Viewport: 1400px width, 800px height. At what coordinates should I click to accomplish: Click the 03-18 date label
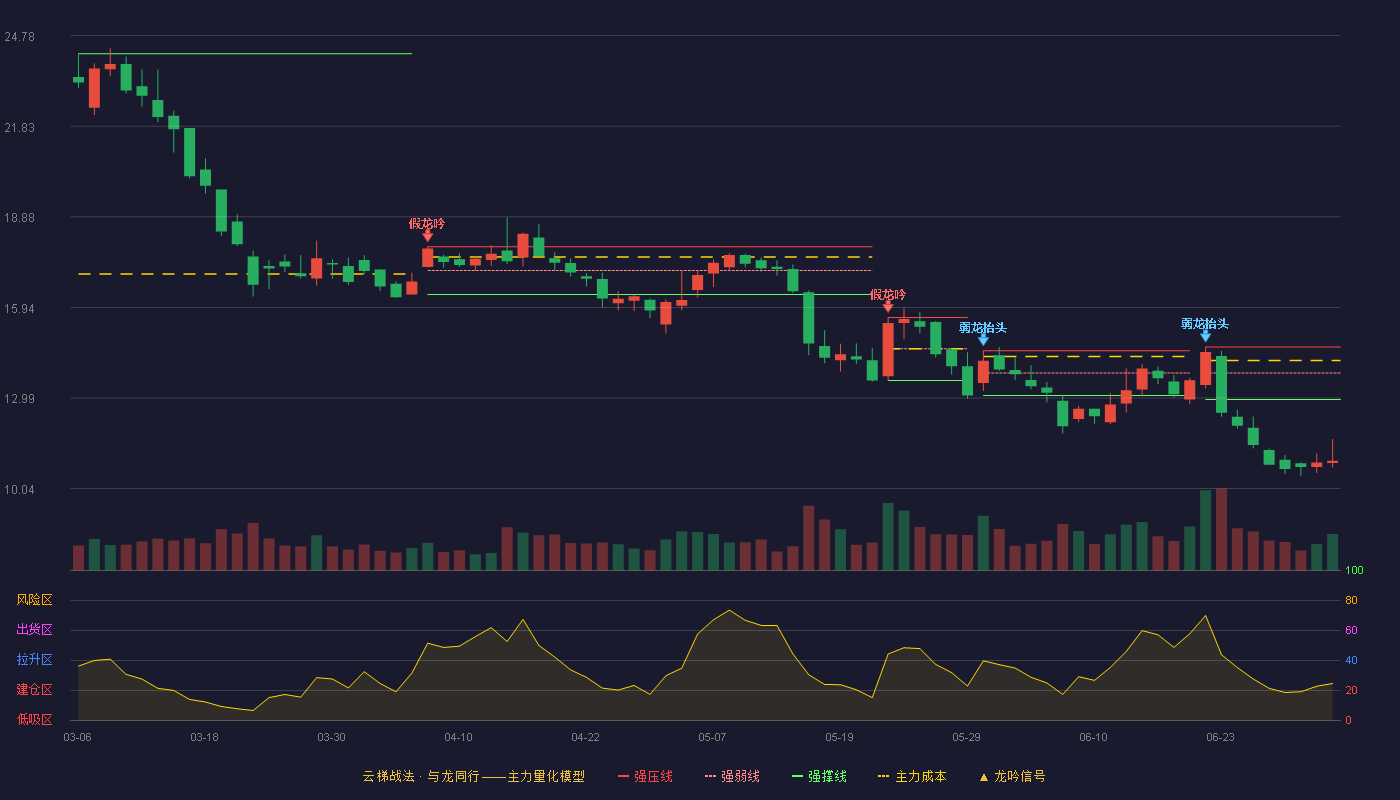click(204, 737)
